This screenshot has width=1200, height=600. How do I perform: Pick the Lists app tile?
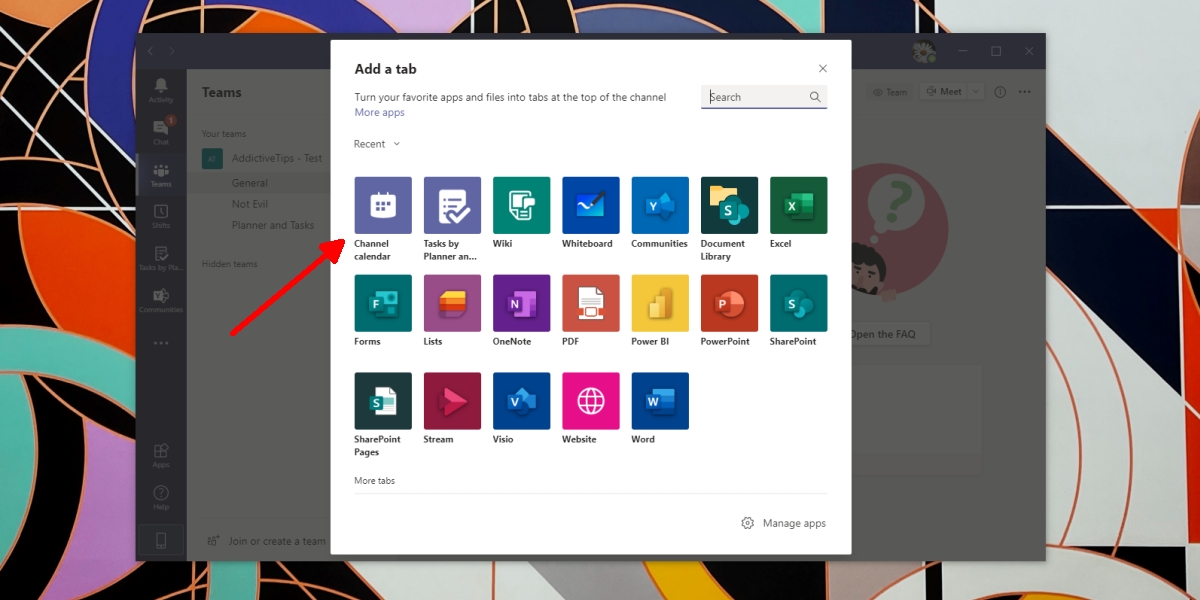coord(452,303)
